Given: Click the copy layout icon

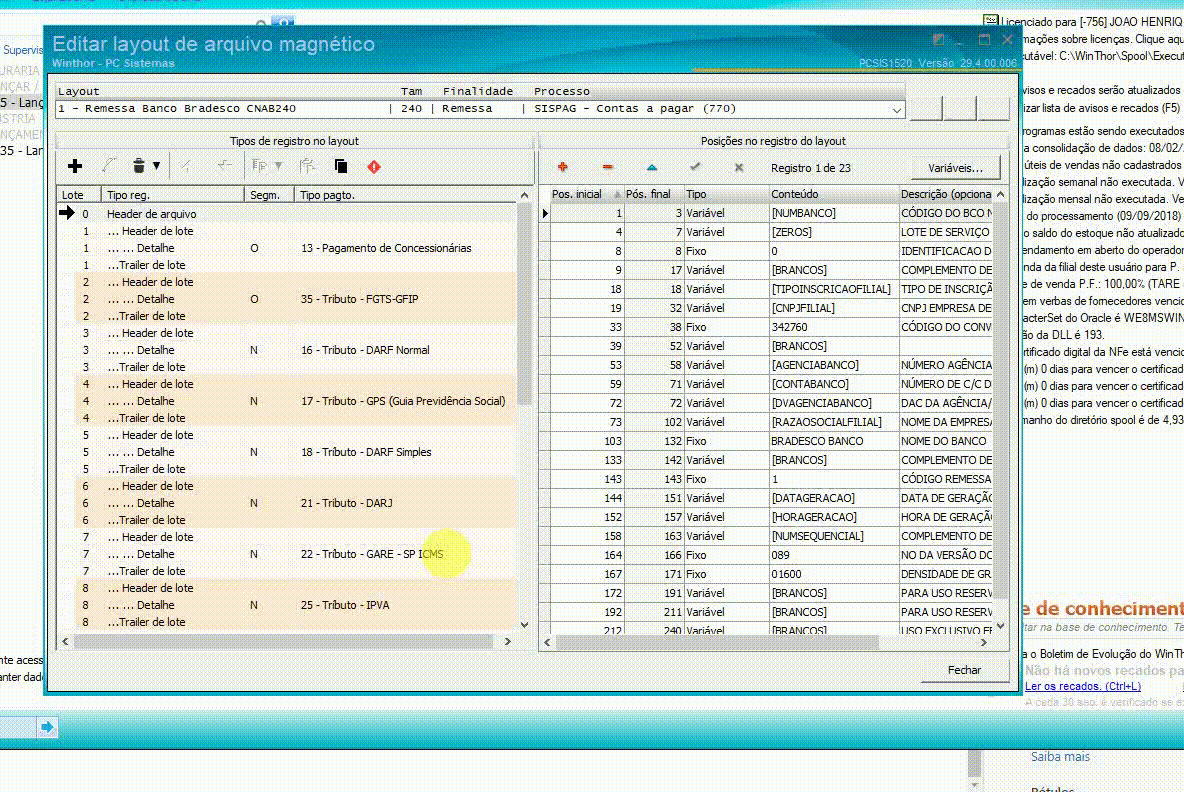Looking at the screenshot, I should click(x=341, y=166).
